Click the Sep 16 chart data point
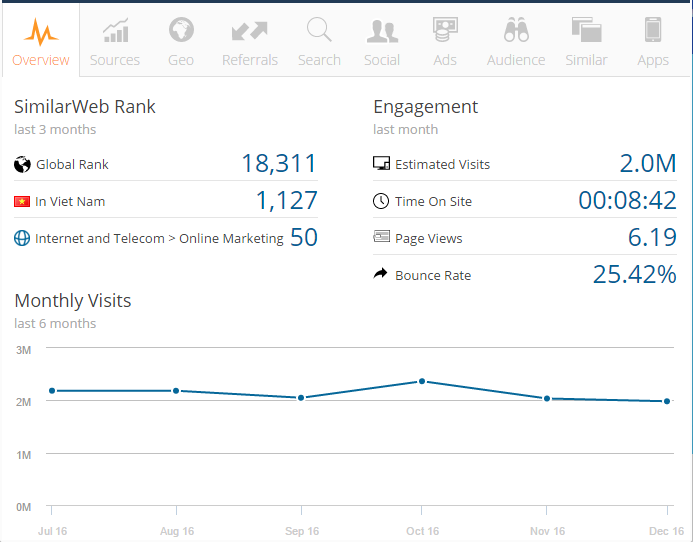This screenshot has height=542, width=693. 301,397
